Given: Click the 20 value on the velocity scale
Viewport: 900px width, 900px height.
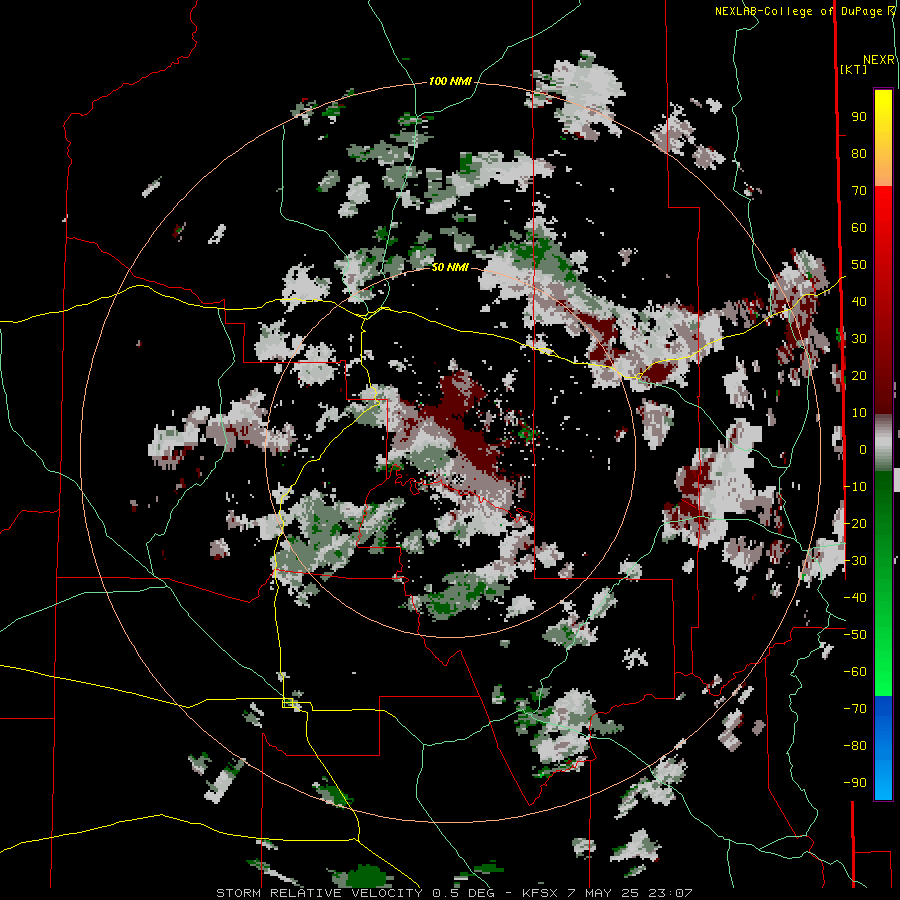Looking at the screenshot, I should click(x=859, y=375).
